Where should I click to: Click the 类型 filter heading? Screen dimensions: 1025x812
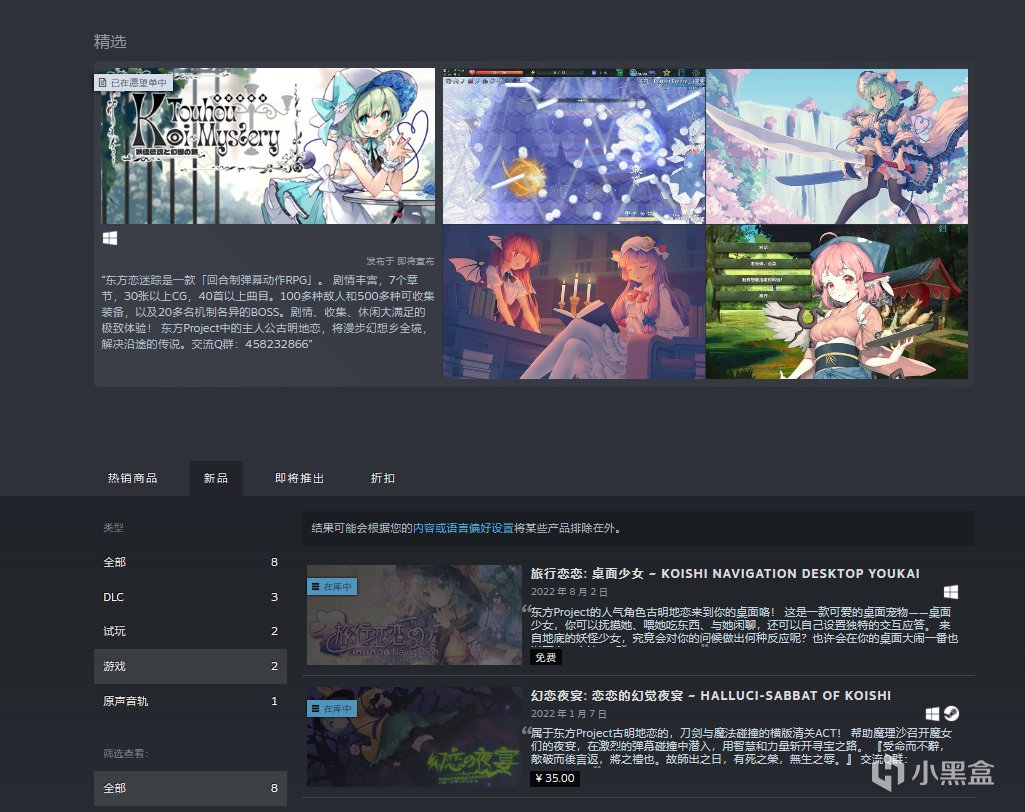coord(113,528)
